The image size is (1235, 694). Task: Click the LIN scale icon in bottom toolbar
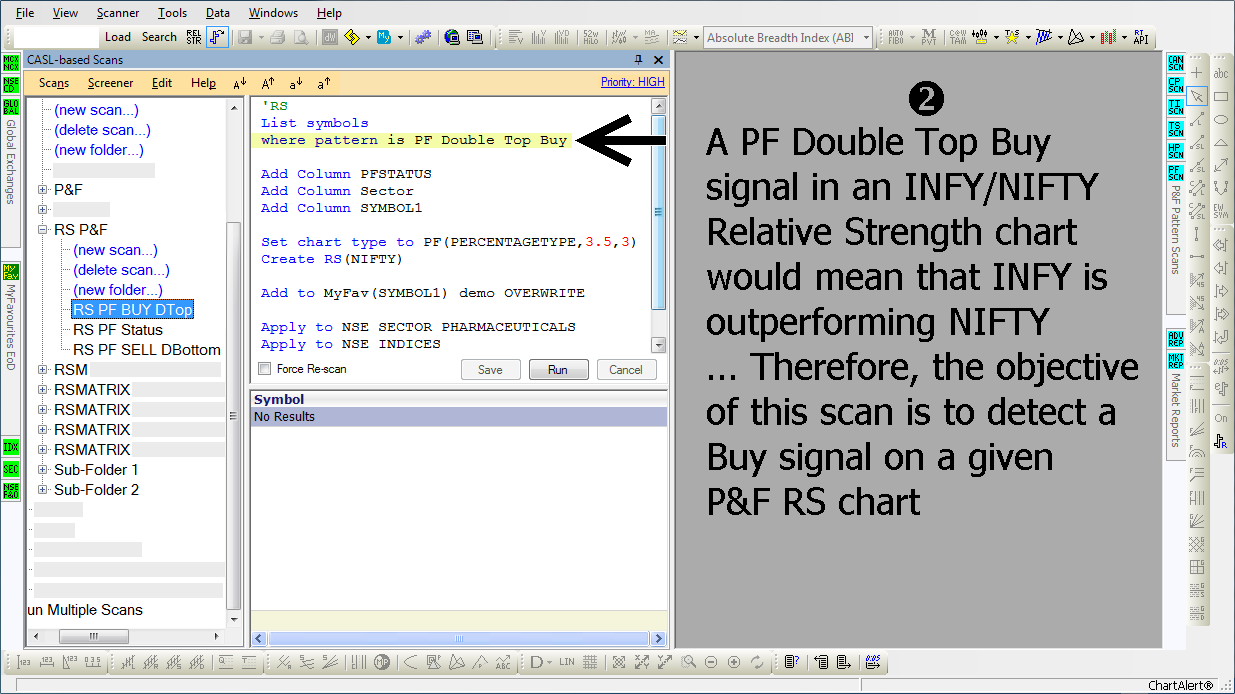coord(567,662)
